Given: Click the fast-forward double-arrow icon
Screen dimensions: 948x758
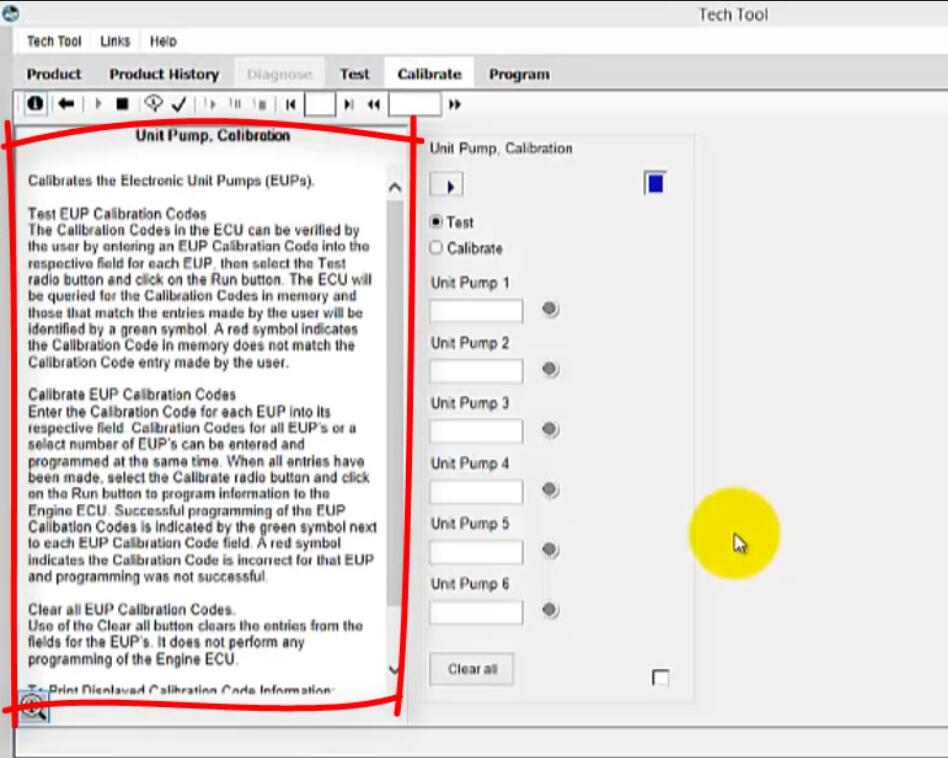Looking at the screenshot, I should pyautogui.click(x=455, y=105).
